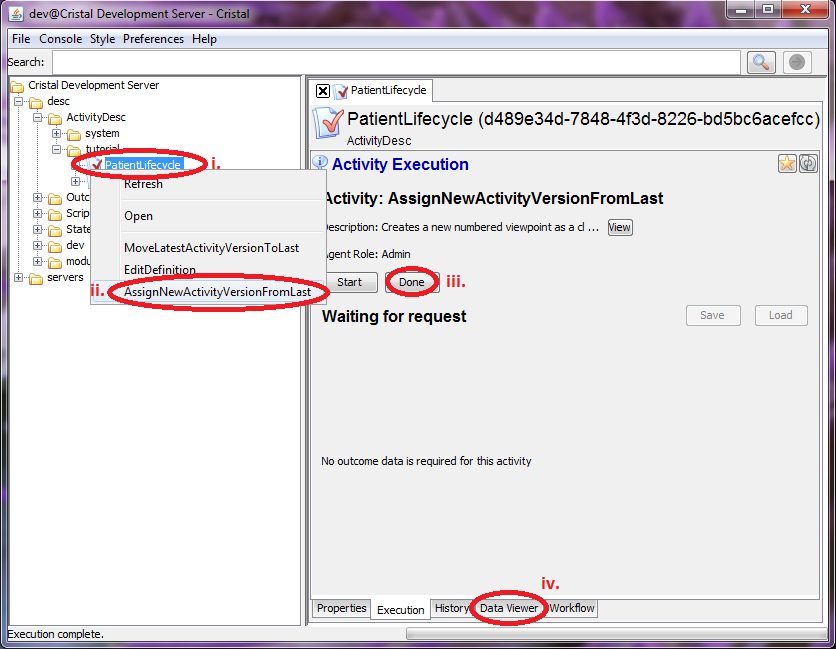Click the View button next to description
This screenshot has width=836, height=649.
[x=619, y=227]
